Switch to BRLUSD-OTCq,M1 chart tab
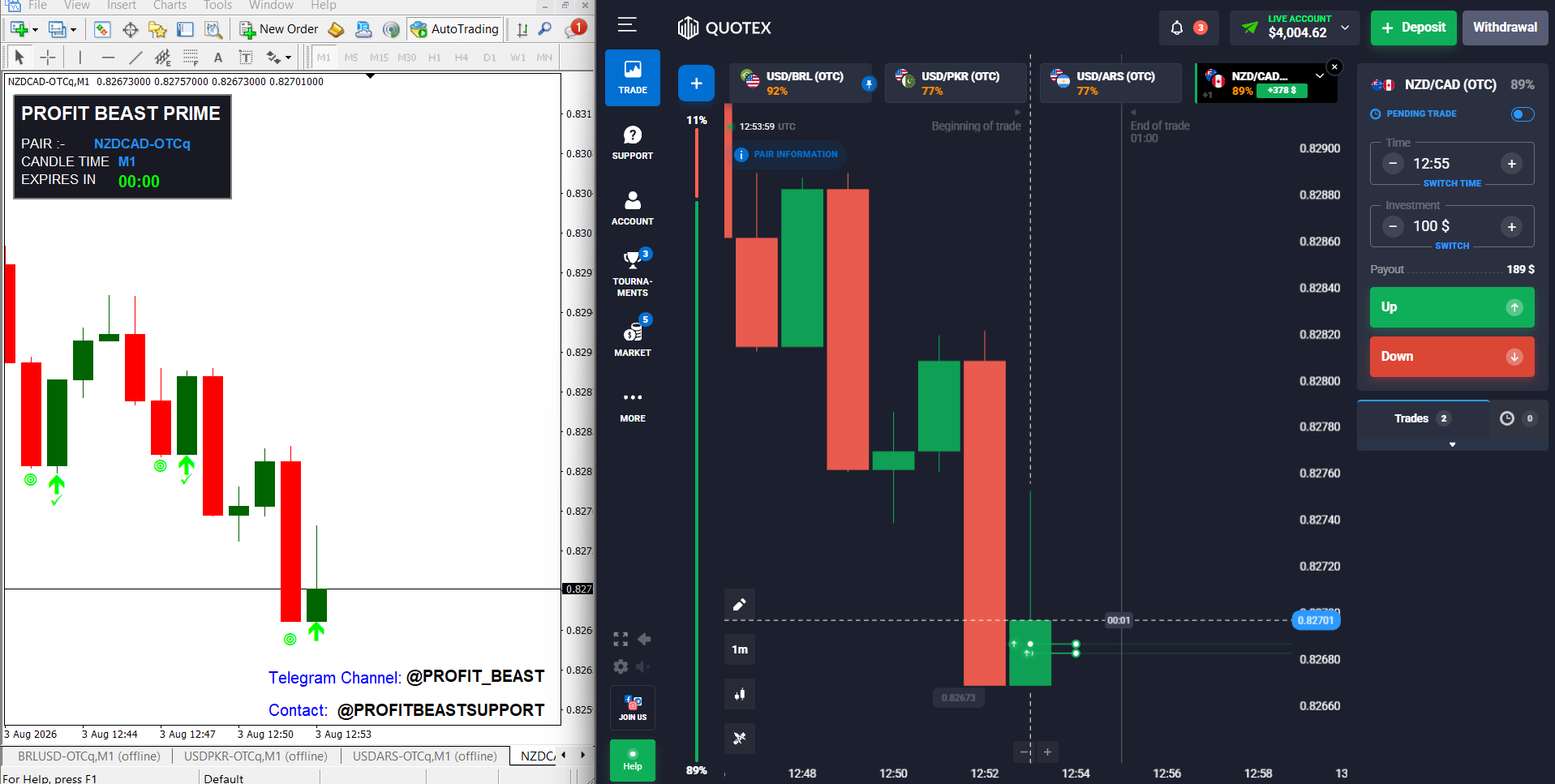Screen dimensions: 1555x784 pyautogui.click(x=89, y=756)
